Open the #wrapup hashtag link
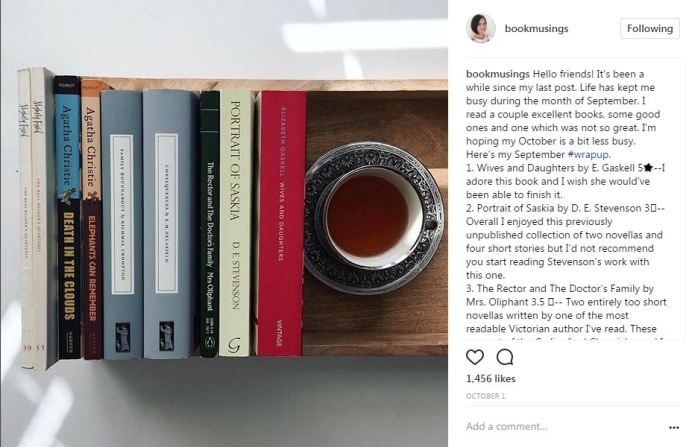This screenshot has width=686, height=447. [588, 154]
